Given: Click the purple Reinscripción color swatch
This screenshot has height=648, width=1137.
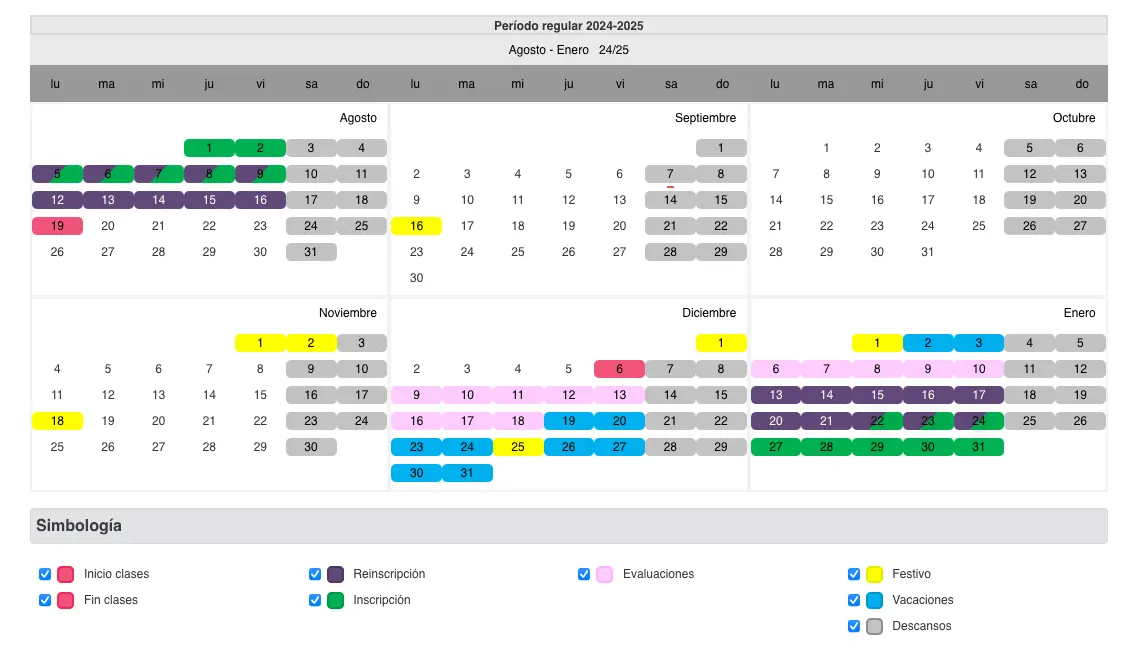Looking at the screenshot, I should point(335,575).
